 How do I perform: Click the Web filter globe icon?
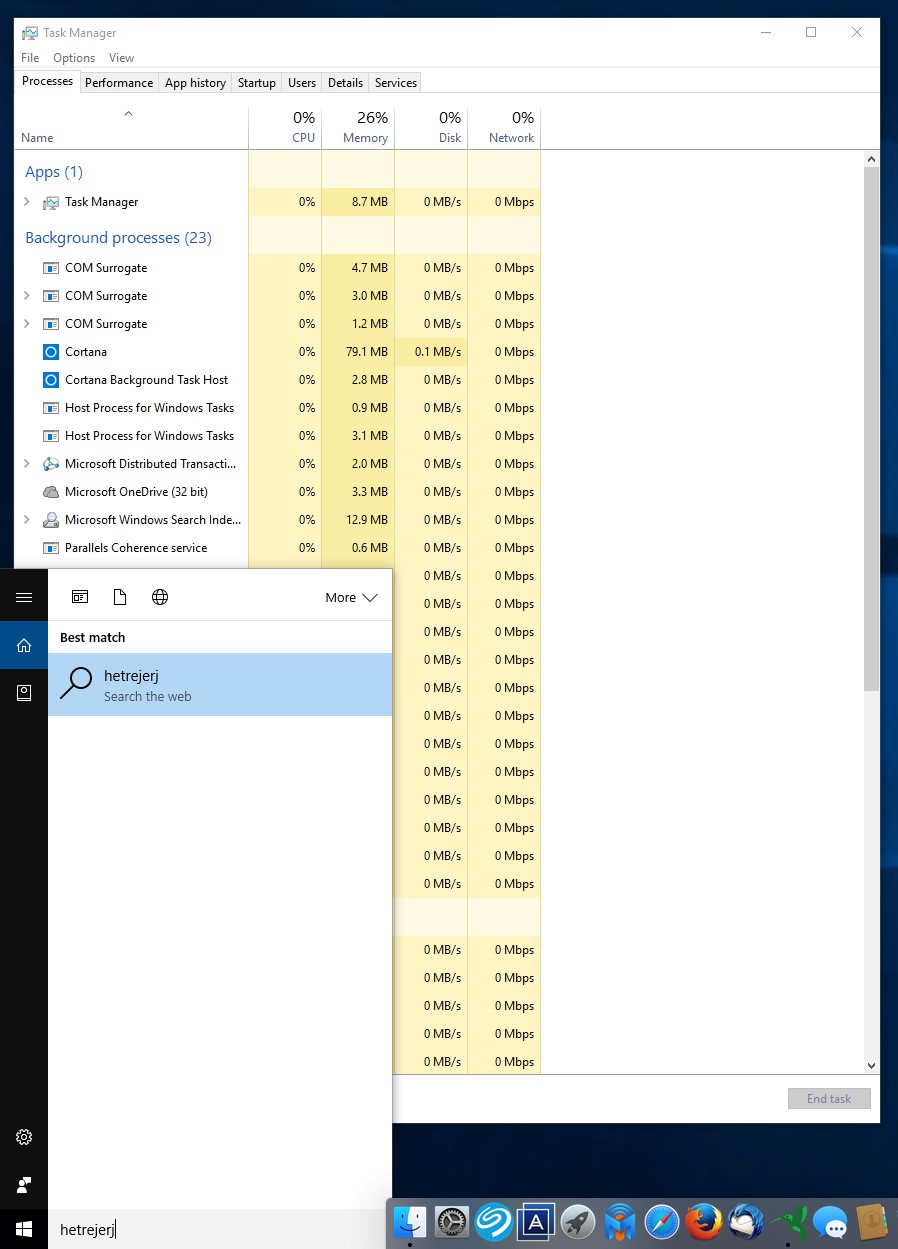[x=160, y=597]
